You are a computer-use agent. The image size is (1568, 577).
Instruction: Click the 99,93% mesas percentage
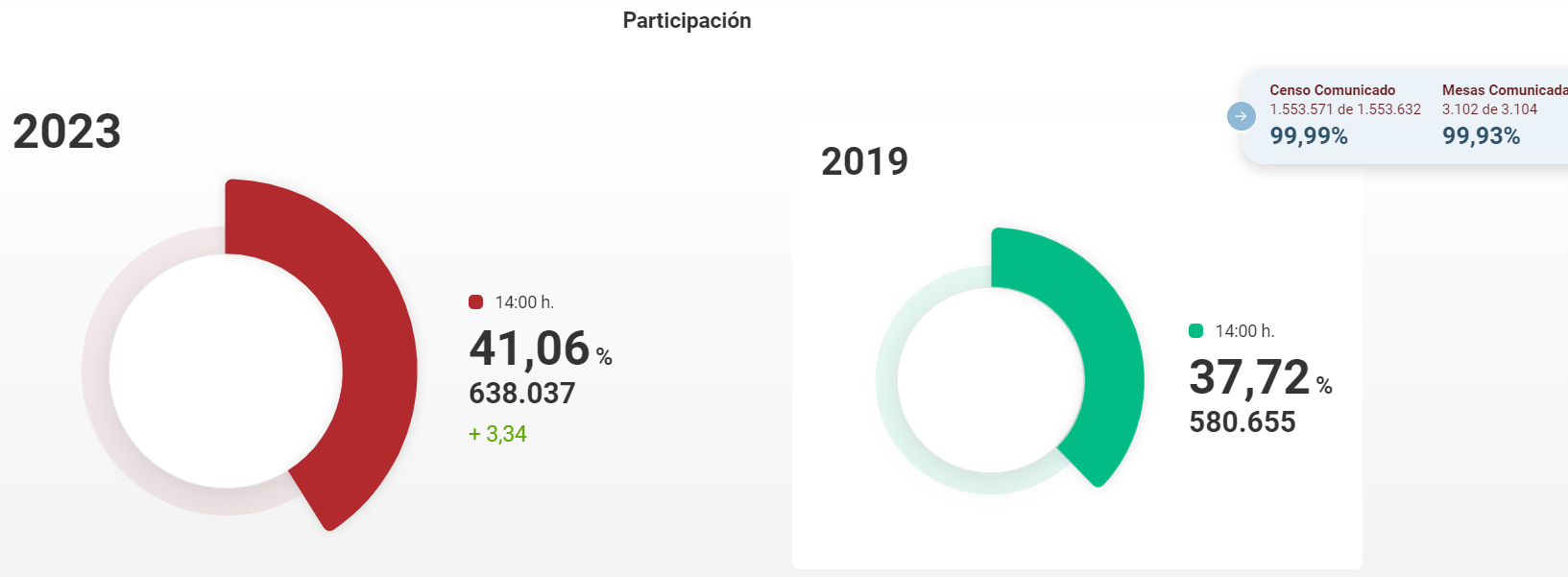click(x=1482, y=136)
